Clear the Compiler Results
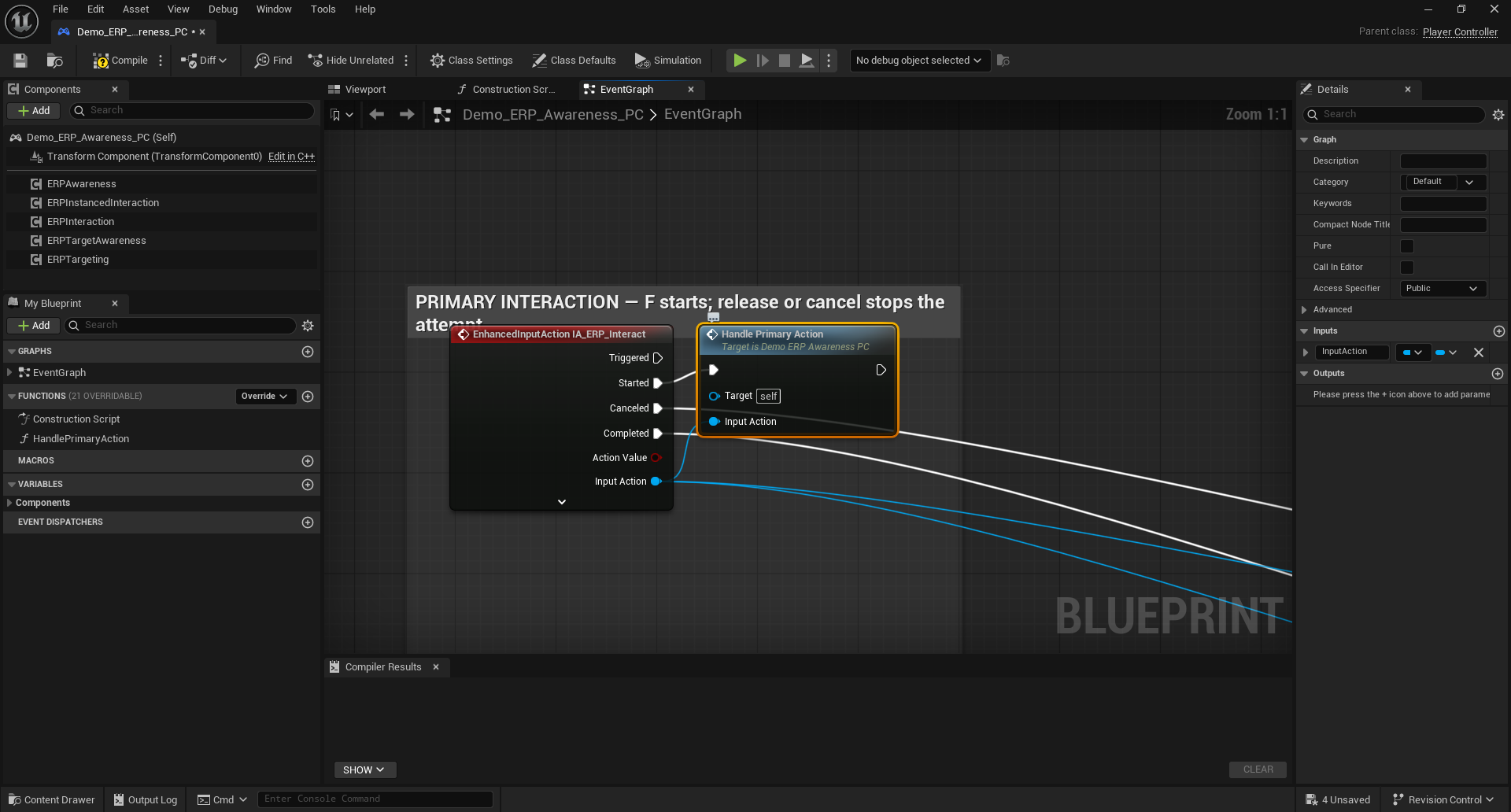Viewport: 1511px width, 812px height. tap(1258, 770)
